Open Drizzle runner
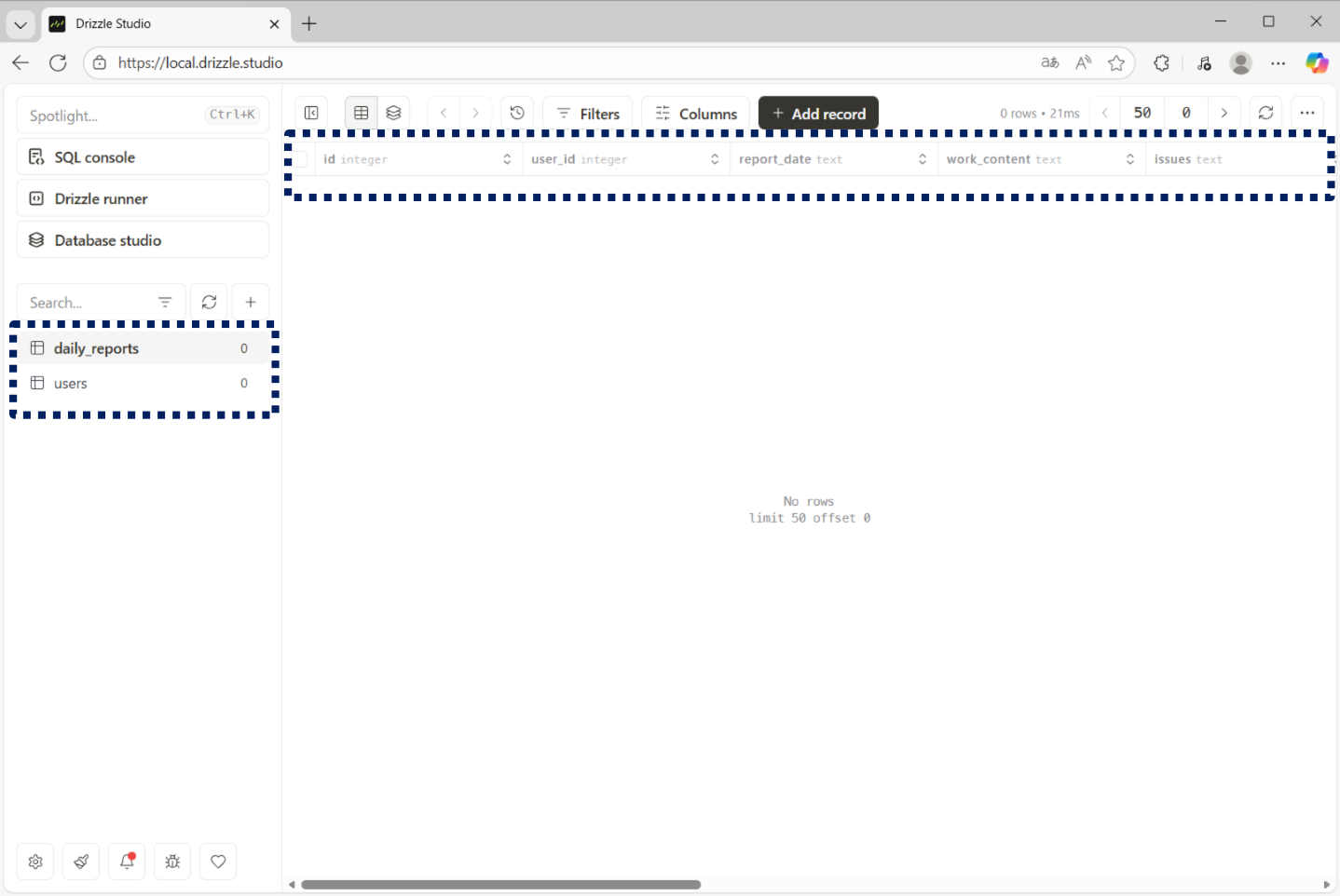1340x896 pixels. click(143, 198)
